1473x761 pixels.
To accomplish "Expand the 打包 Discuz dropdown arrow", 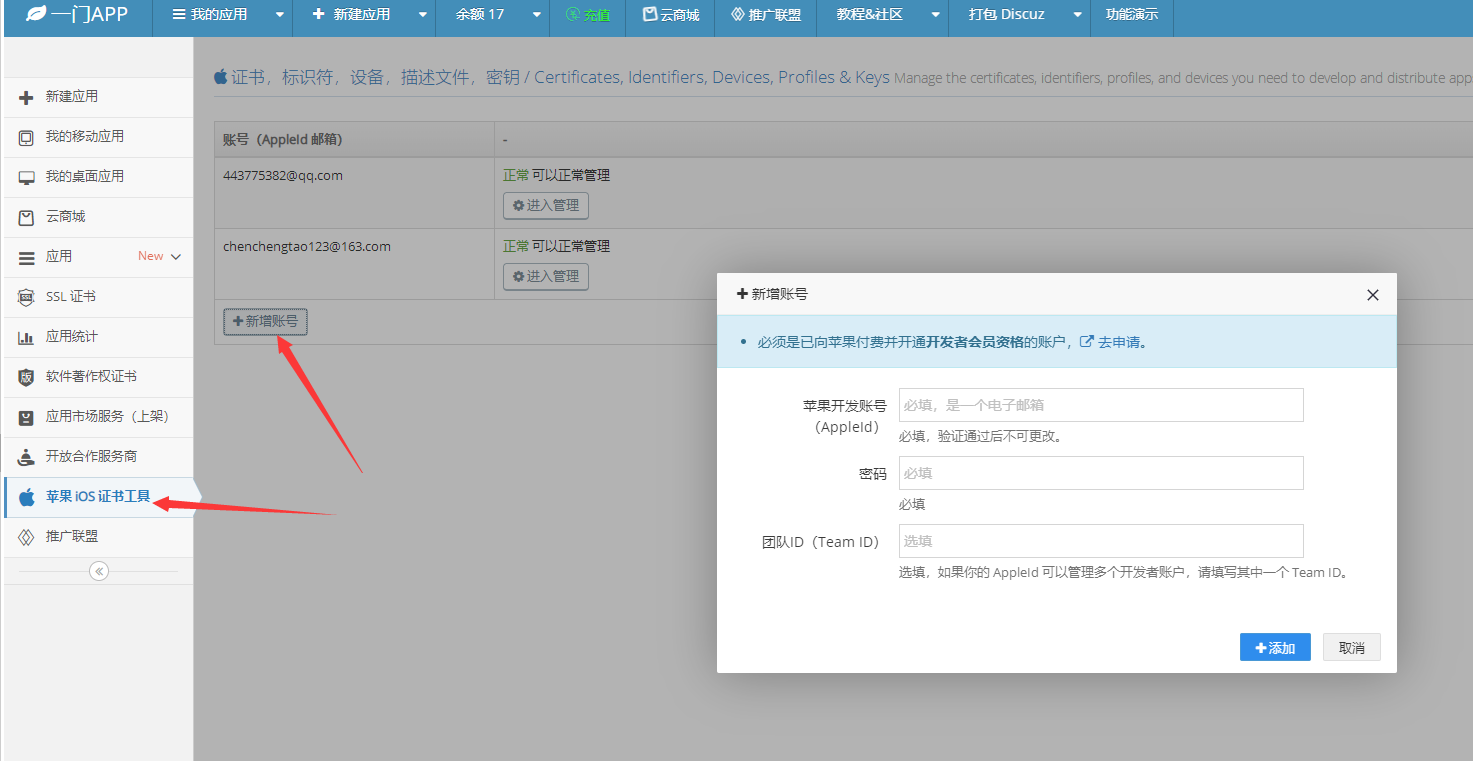I will tap(1077, 15).
